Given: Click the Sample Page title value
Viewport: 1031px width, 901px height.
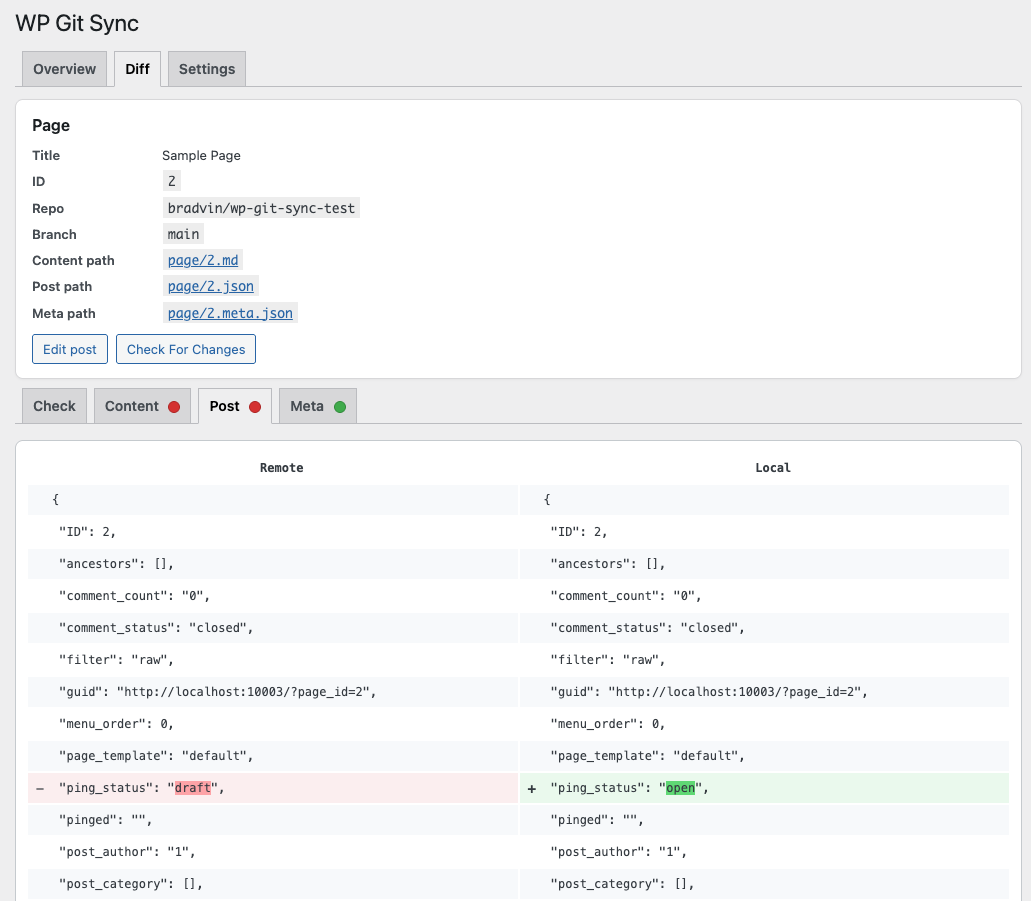Looking at the screenshot, I should (x=201, y=156).
